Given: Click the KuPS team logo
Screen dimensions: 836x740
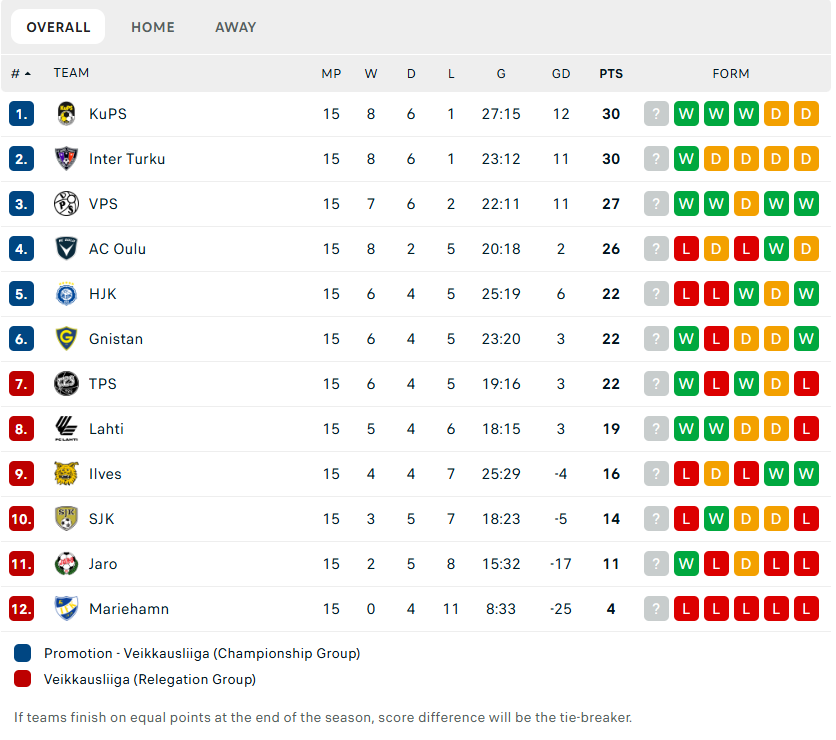Looking at the screenshot, I should (x=66, y=114).
